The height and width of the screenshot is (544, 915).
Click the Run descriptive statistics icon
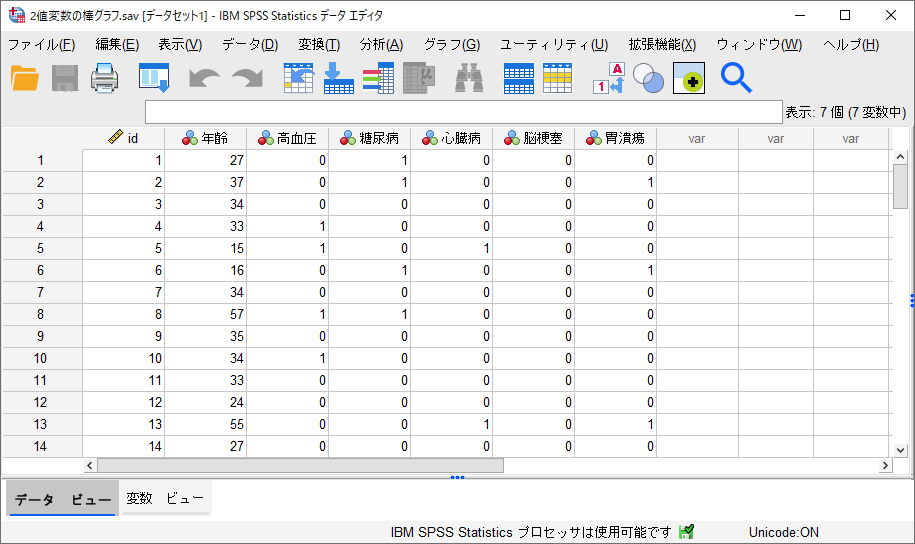coord(419,78)
